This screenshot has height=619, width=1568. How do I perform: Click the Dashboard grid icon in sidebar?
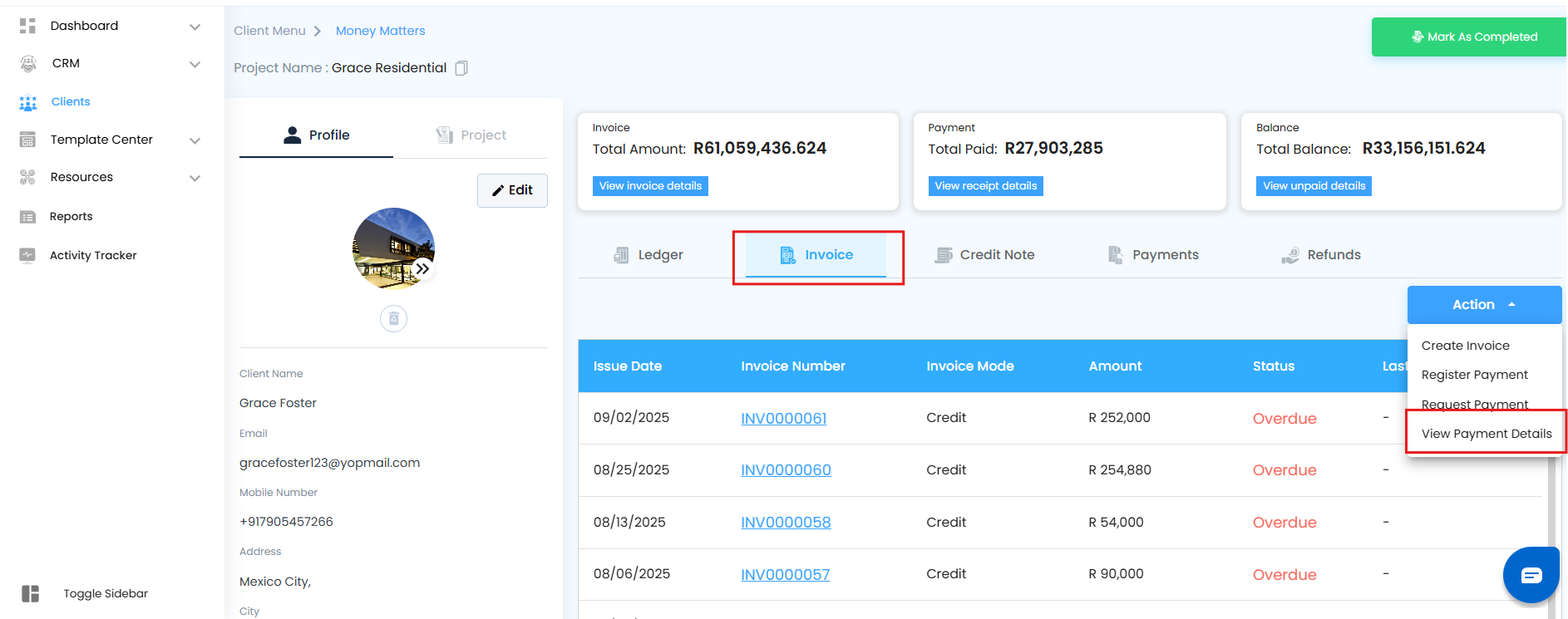click(27, 26)
